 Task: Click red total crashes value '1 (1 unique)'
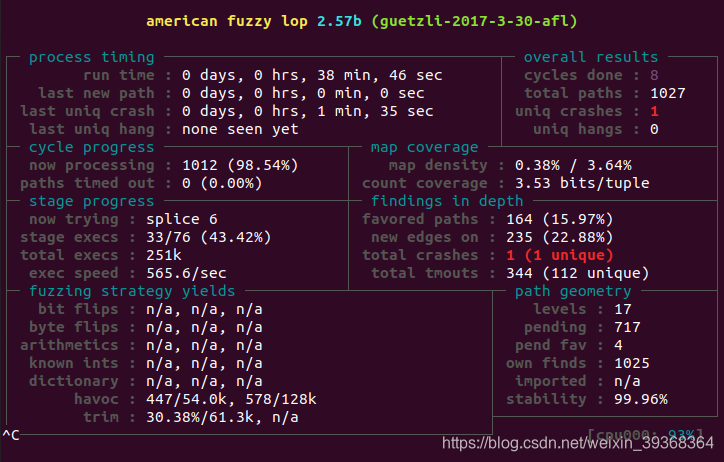click(x=559, y=255)
